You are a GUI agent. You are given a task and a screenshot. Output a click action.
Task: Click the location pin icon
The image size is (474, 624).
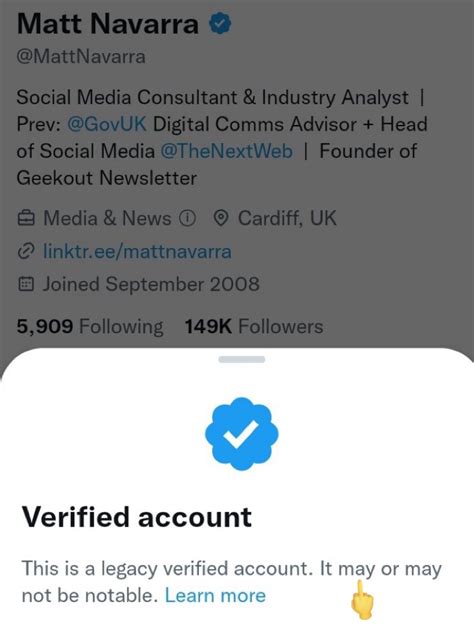pyautogui.click(x=221, y=218)
